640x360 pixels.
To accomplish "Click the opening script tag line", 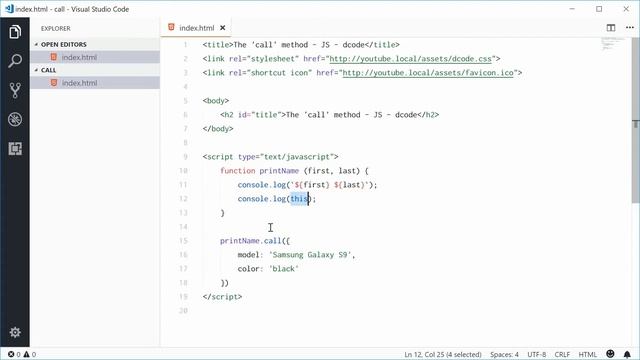I will pyautogui.click(x=270, y=157).
